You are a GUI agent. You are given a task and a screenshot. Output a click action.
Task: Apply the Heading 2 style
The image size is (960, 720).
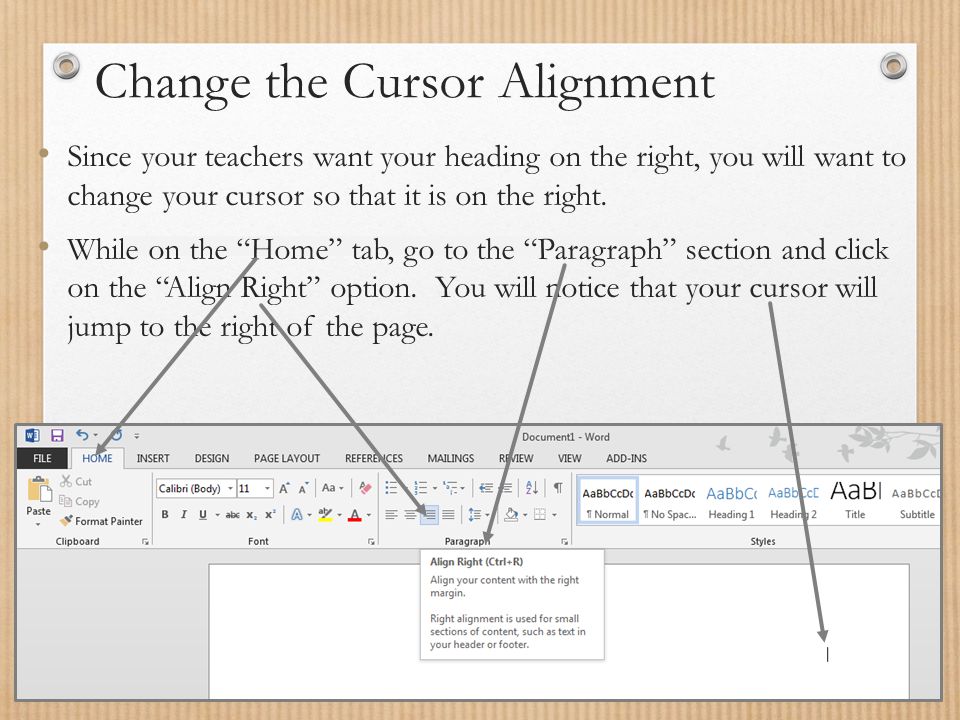[793, 501]
